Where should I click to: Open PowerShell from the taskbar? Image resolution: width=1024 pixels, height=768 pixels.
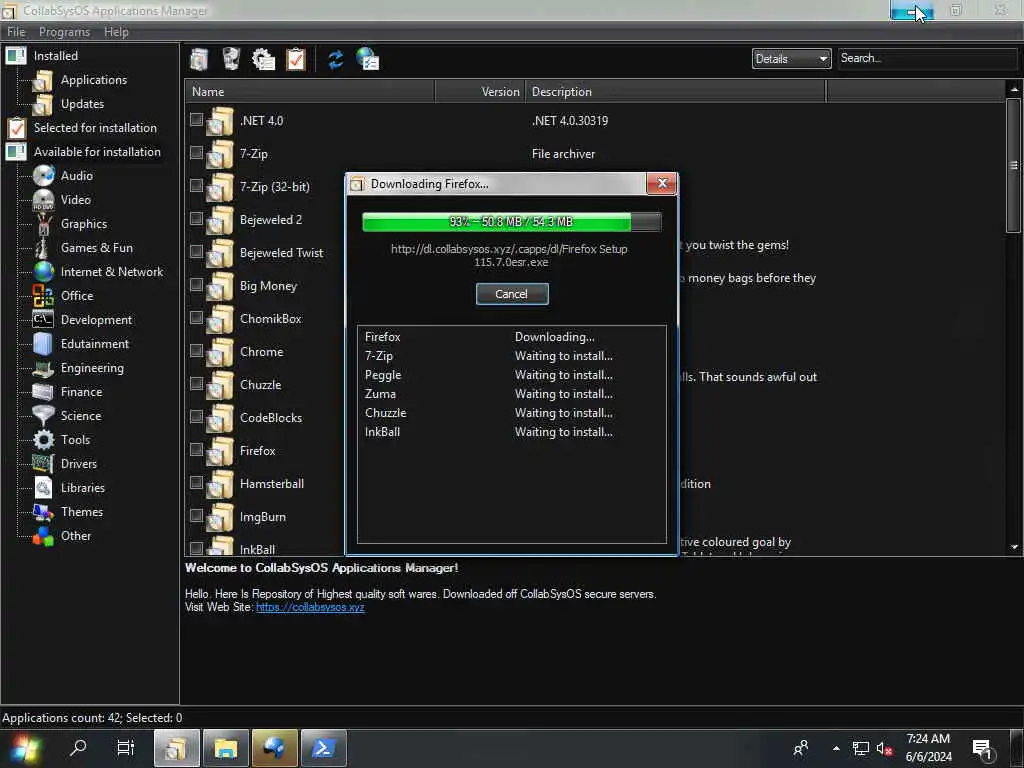point(324,748)
